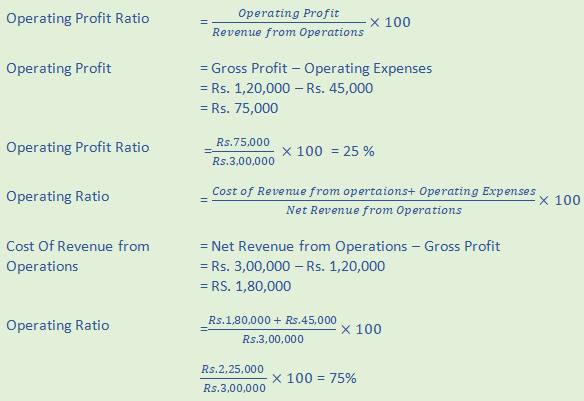Click the 'Operating Ratio' label beside Rs.1,80,000
The image size is (584, 401).
[58, 325]
